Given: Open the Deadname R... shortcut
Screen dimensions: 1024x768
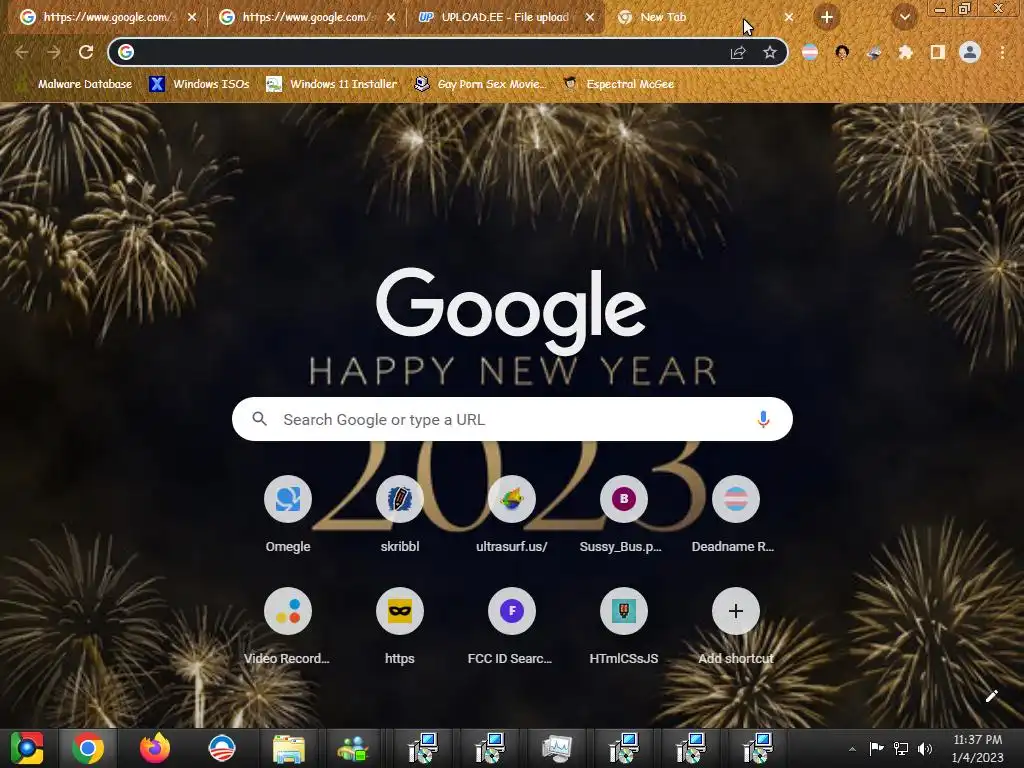Looking at the screenshot, I should [735, 515].
